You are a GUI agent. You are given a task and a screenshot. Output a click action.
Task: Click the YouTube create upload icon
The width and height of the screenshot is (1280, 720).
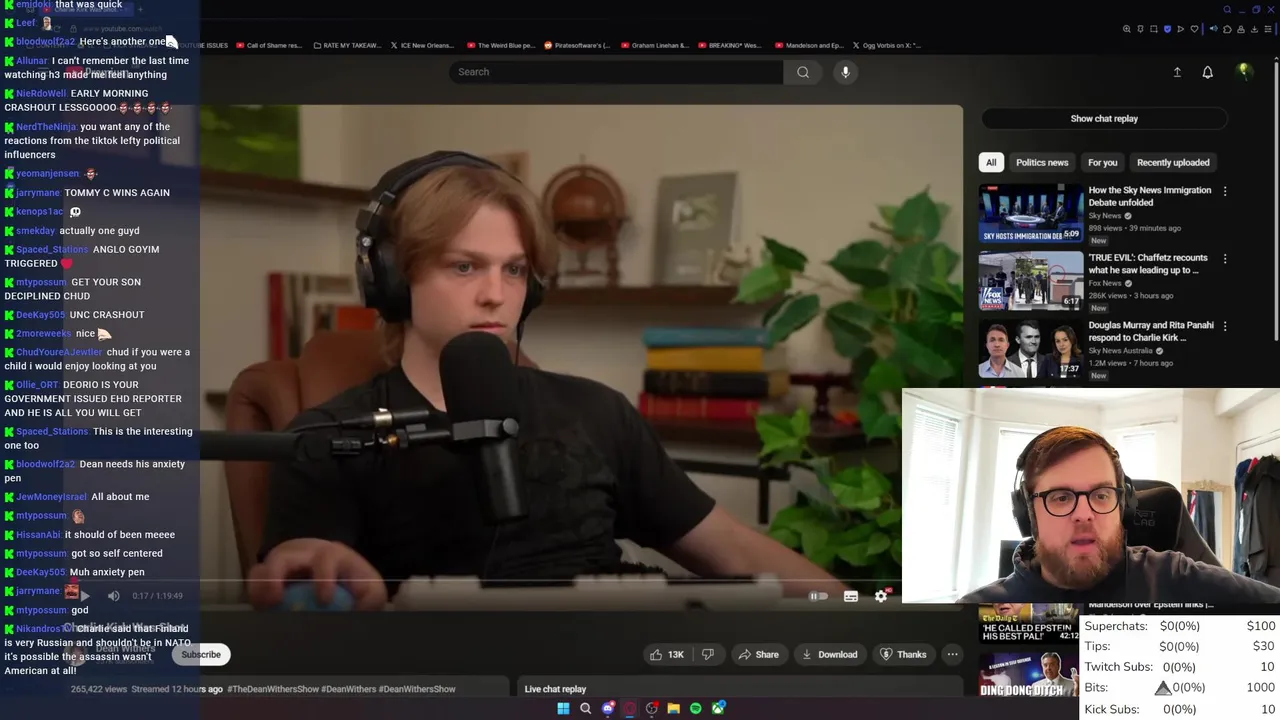pos(1177,72)
